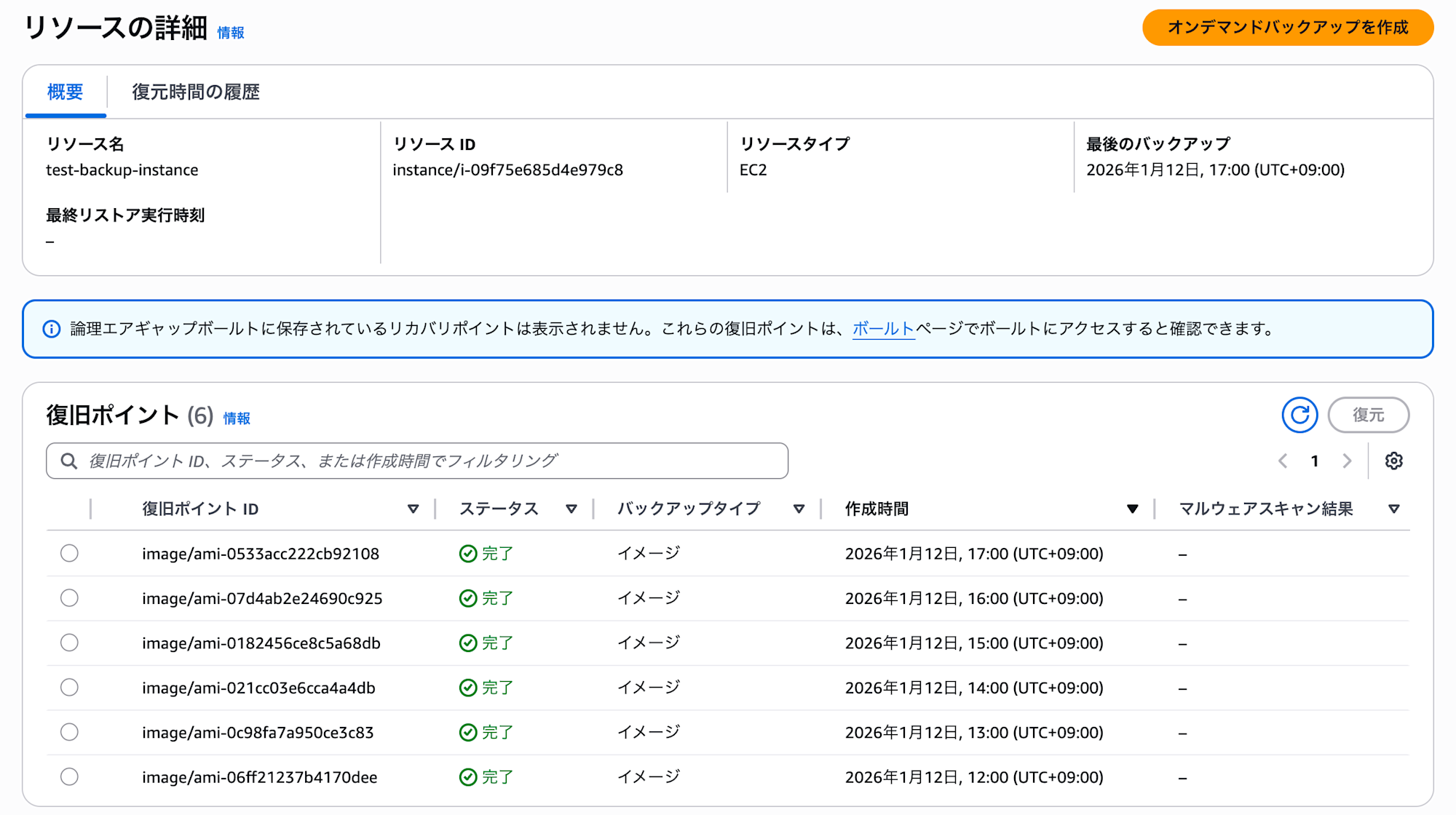Click the recovery point filter input field
This screenshot has width=1456, height=815.
(x=415, y=461)
